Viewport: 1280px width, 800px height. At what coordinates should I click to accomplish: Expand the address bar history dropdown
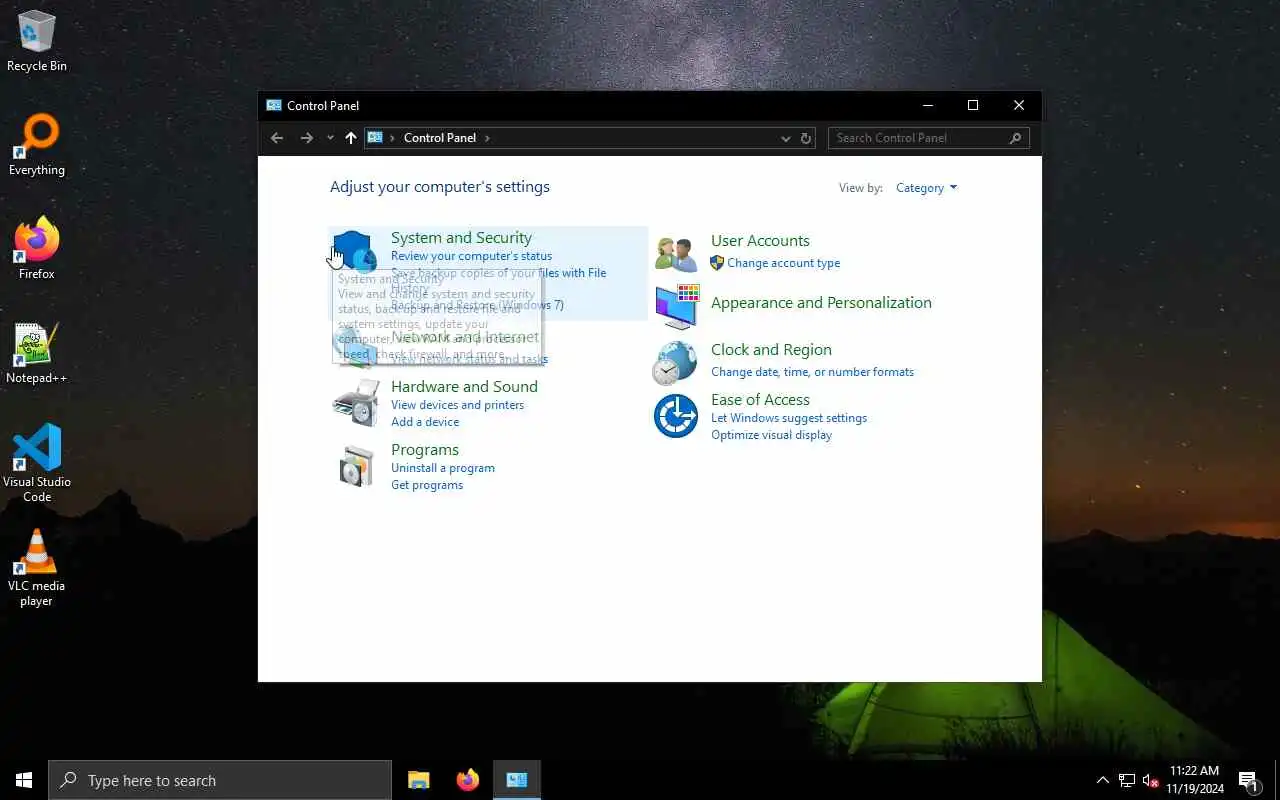tap(786, 138)
